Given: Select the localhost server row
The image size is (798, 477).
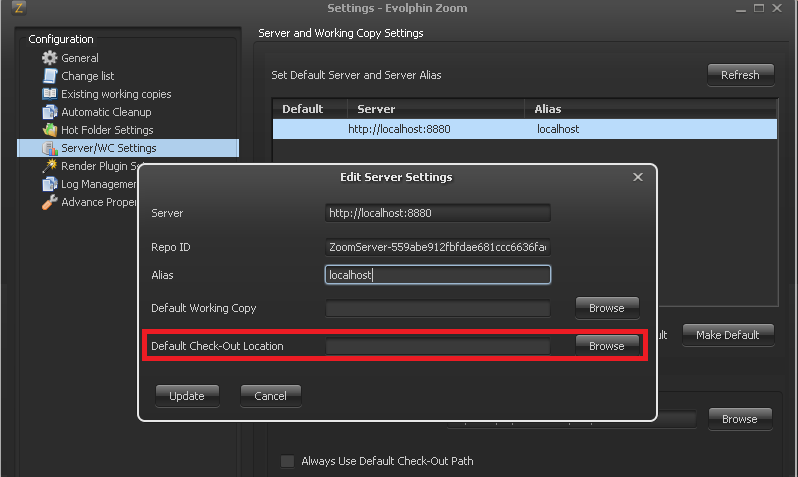Looking at the screenshot, I should (x=524, y=129).
